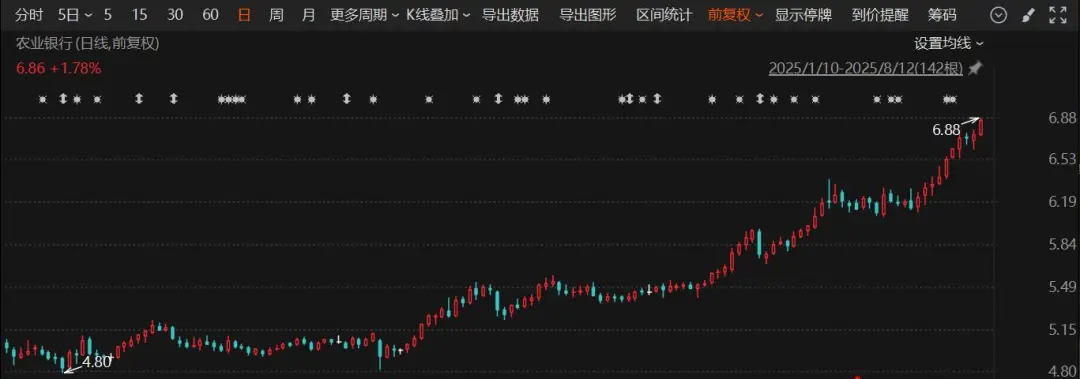Toggle the 筹码 chip distribution panel
The image size is (1080, 379).
coord(942,14)
